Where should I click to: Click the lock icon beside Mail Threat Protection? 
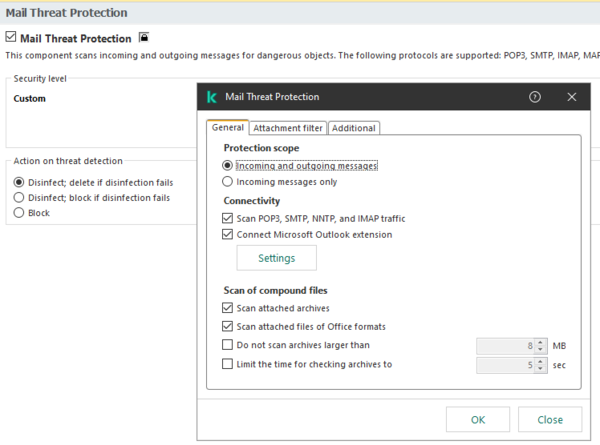tap(143, 38)
